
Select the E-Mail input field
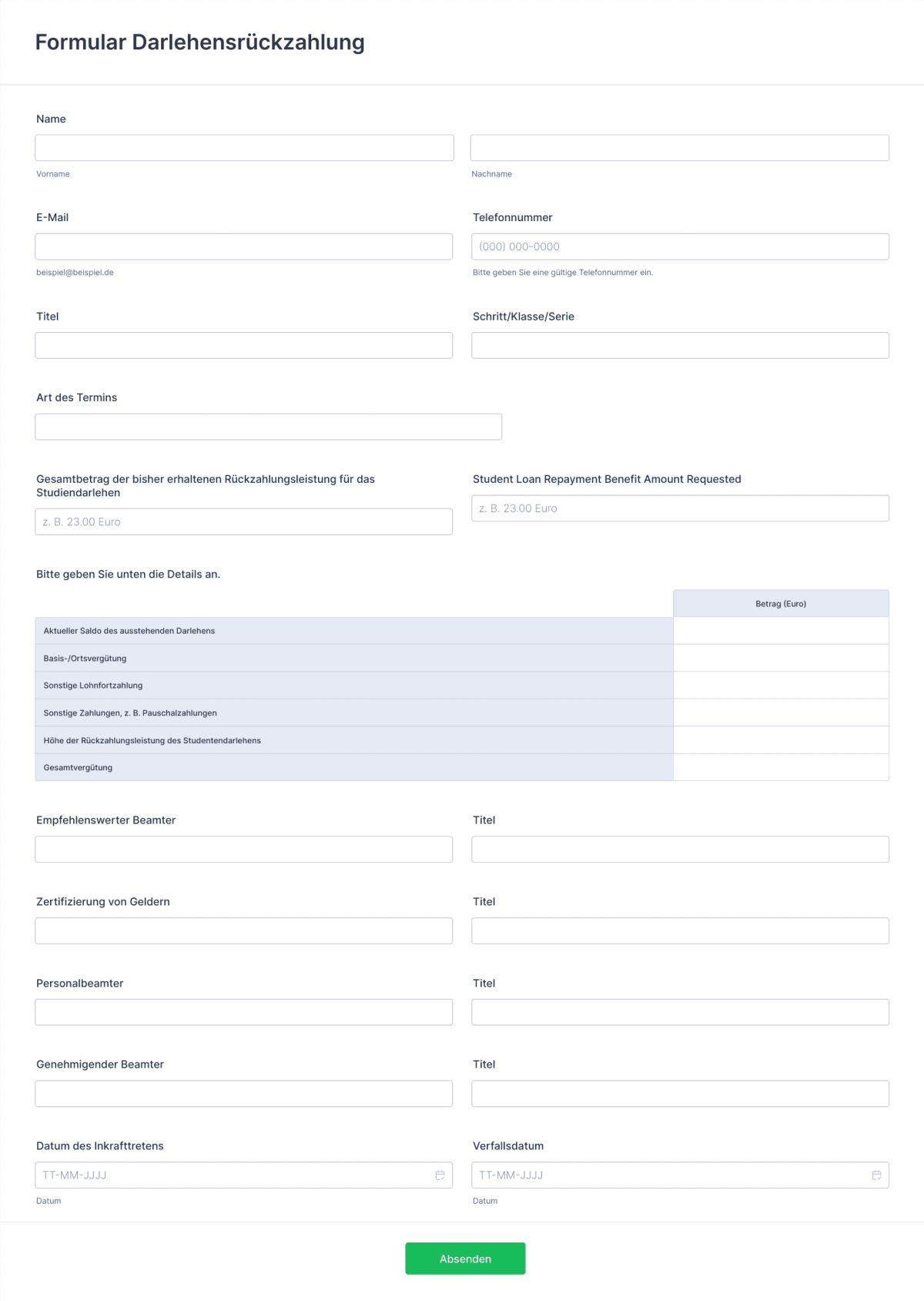coord(243,246)
